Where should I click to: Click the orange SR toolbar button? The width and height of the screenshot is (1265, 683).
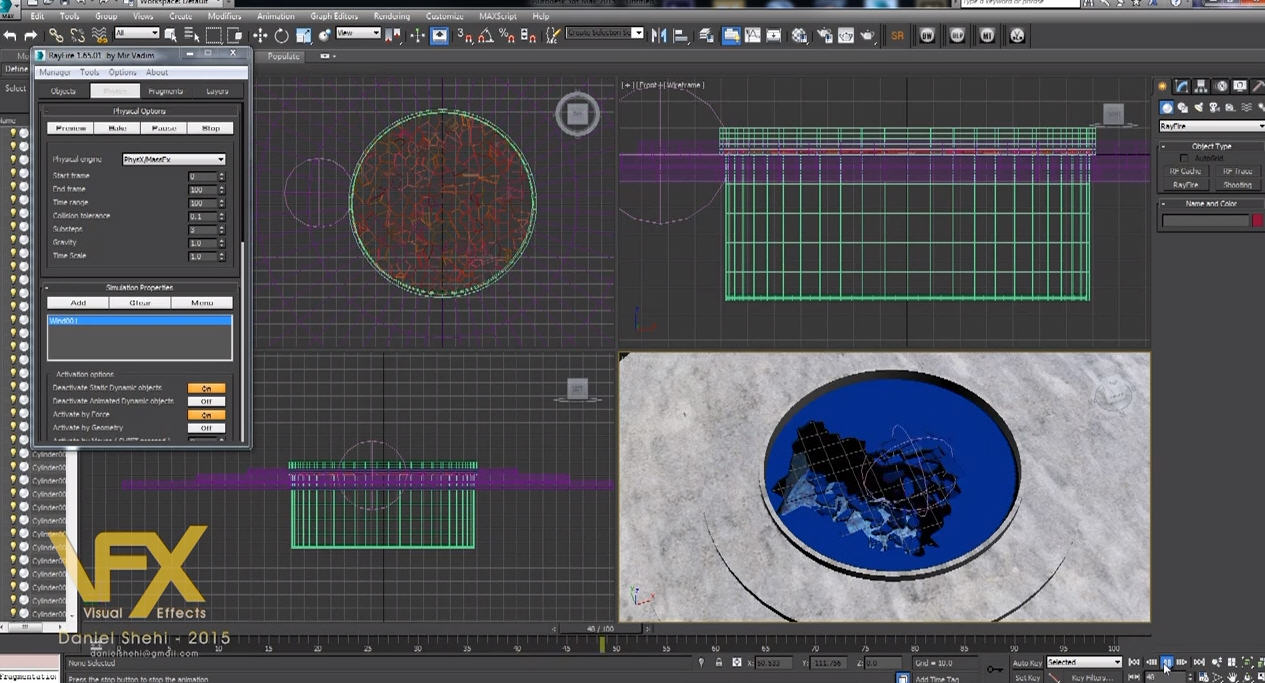tap(897, 36)
